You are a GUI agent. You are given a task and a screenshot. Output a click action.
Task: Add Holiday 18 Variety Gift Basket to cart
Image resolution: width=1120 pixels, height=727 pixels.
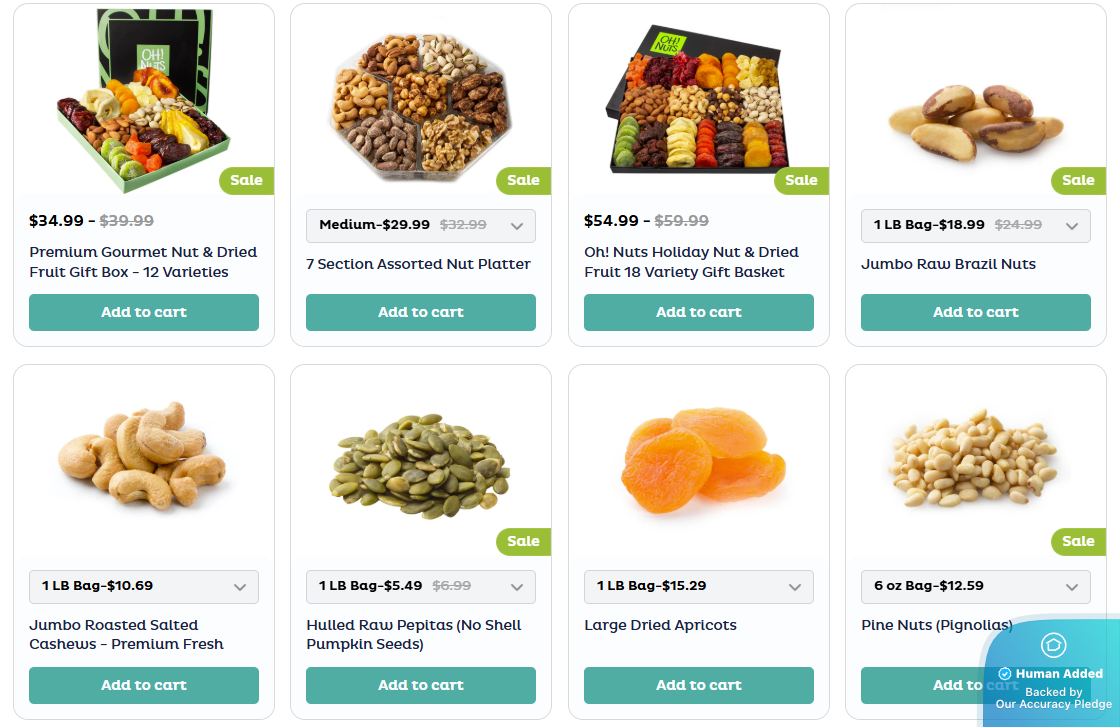point(698,313)
